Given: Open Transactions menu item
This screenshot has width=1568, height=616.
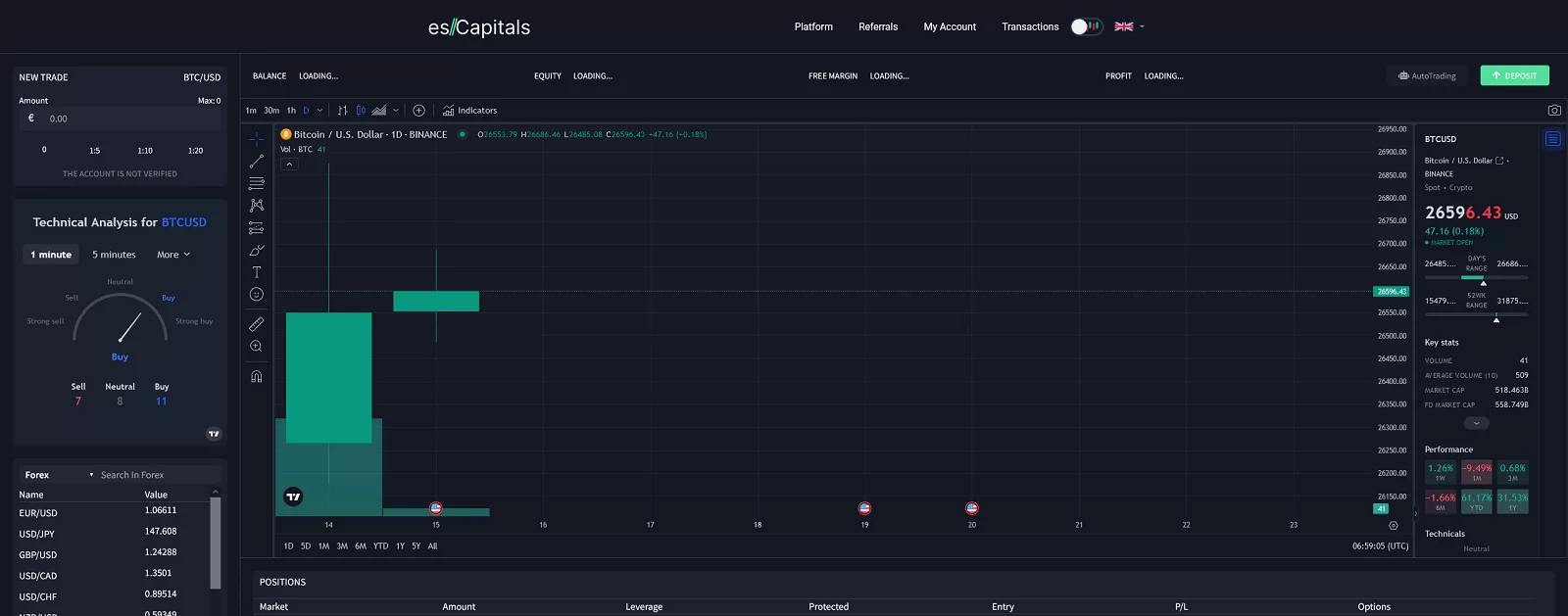Looking at the screenshot, I should click(1030, 26).
